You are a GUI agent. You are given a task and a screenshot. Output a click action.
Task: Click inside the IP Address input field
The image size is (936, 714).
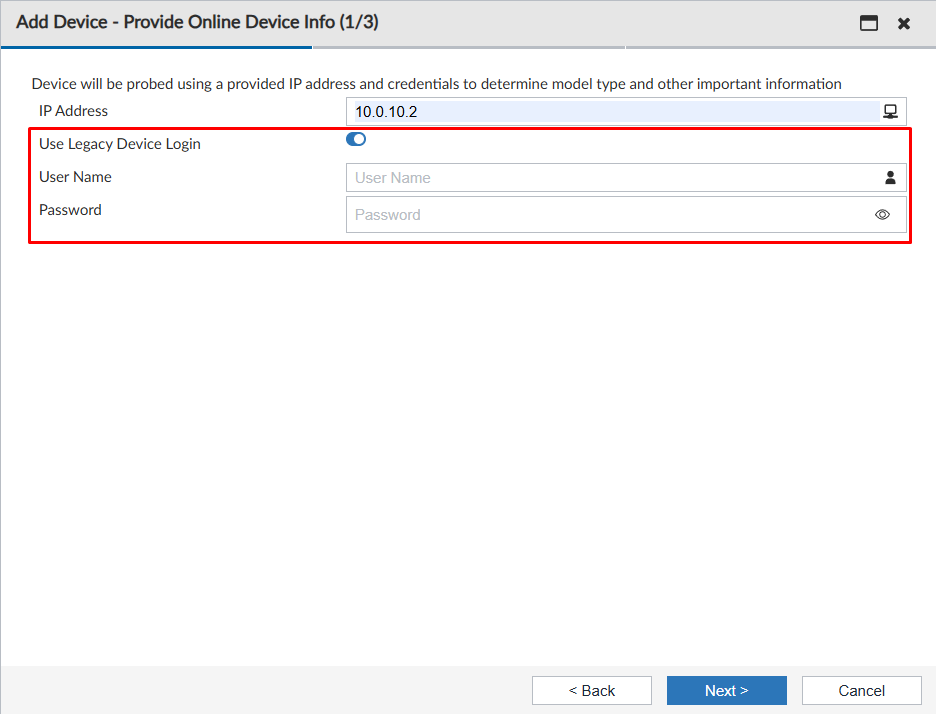600,111
